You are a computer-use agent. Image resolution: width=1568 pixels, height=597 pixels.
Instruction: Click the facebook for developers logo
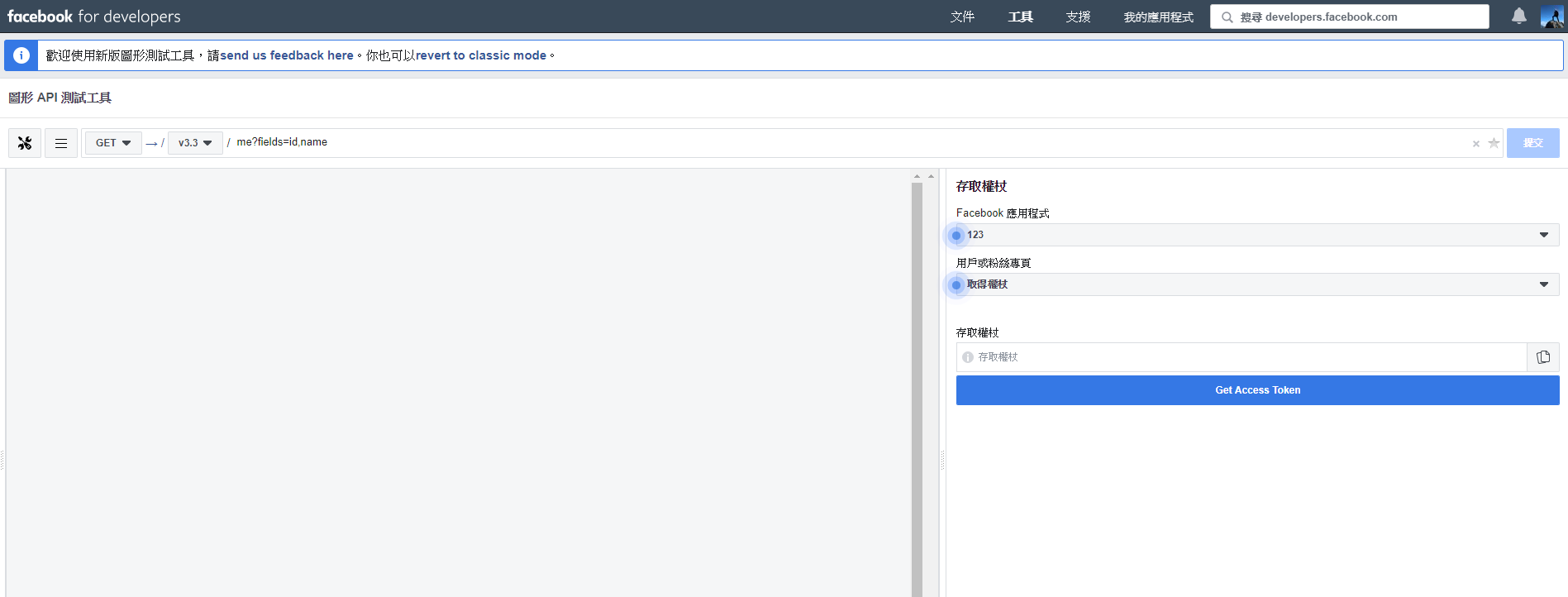coord(93,17)
